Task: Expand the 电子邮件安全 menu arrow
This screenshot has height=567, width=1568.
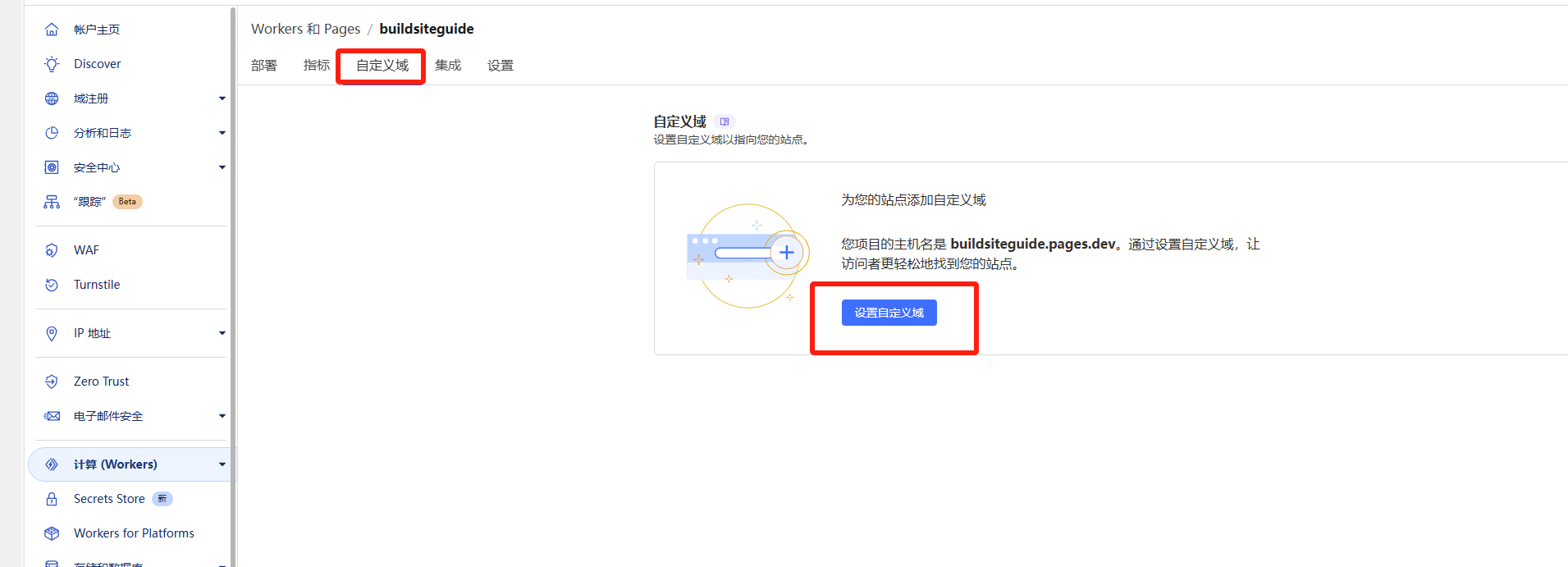Action: tap(222, 416)
